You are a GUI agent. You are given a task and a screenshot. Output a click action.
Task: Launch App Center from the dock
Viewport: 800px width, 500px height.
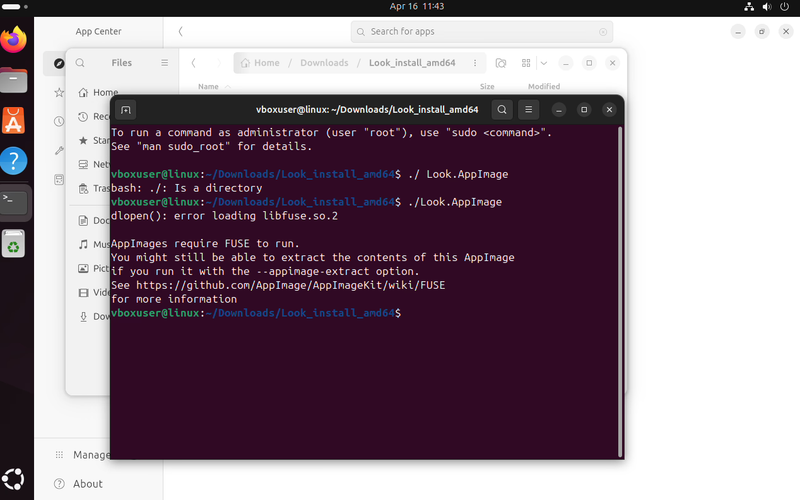(x=14, y=120)
